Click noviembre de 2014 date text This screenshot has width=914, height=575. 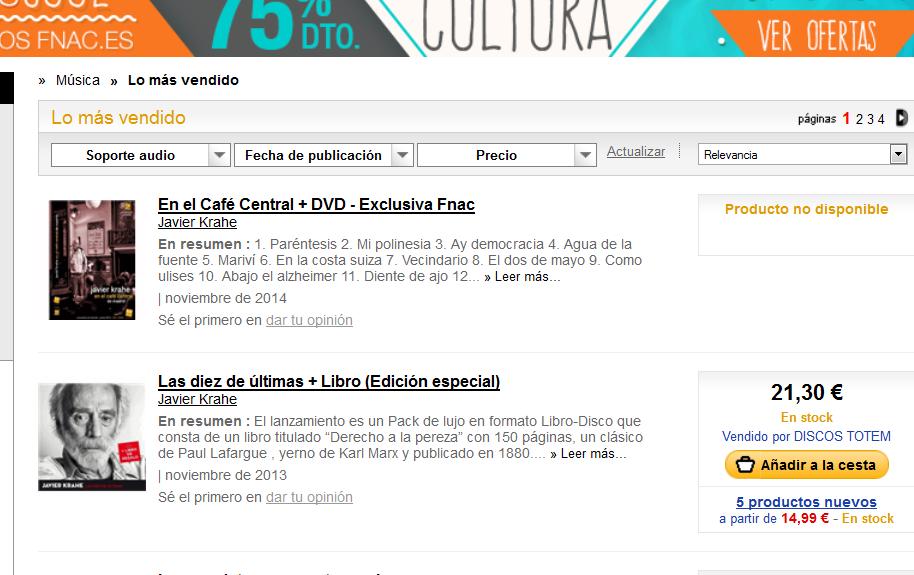point(226,299)
